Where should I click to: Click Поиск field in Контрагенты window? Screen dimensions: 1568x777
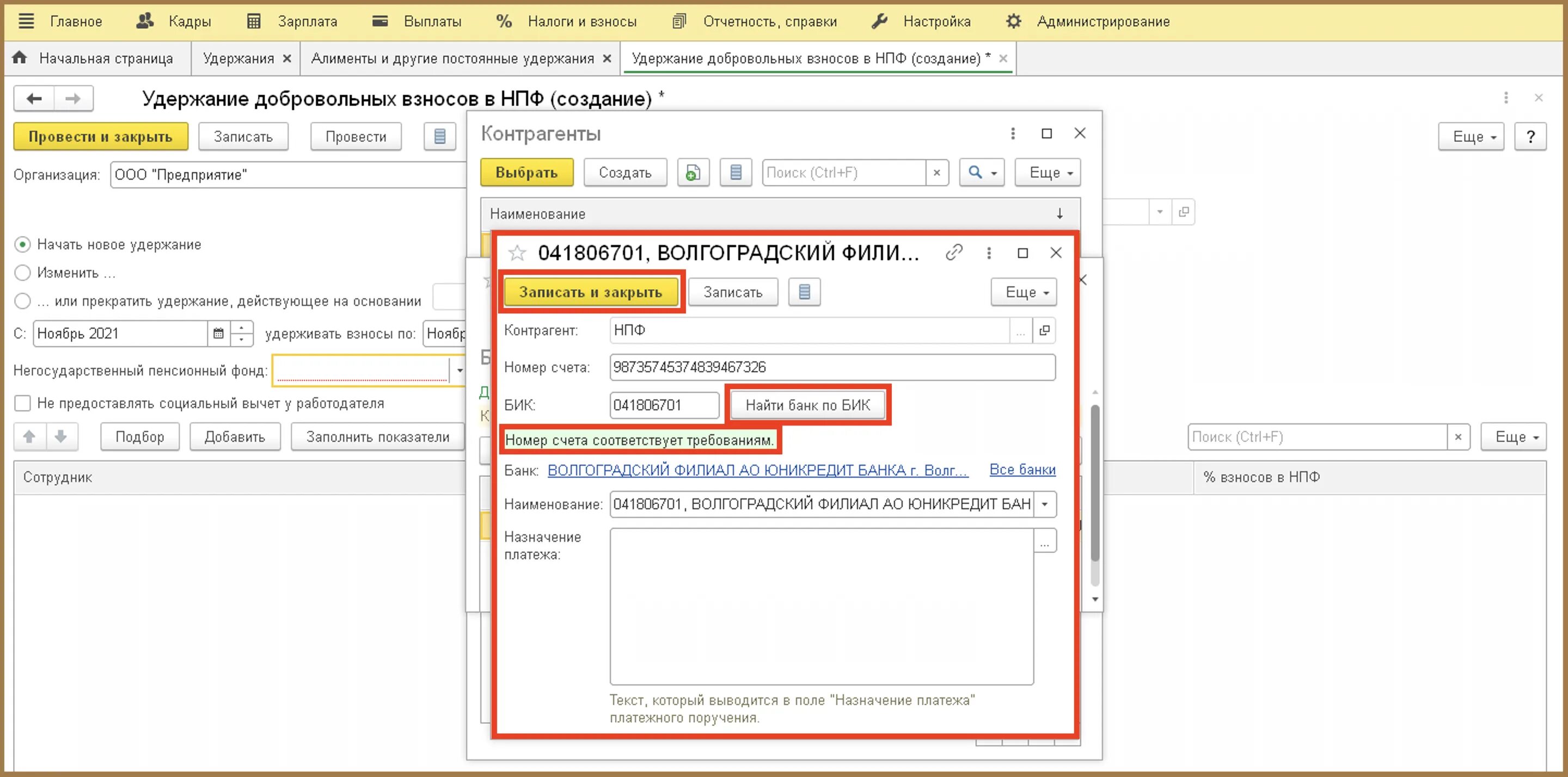click(844, 173)
